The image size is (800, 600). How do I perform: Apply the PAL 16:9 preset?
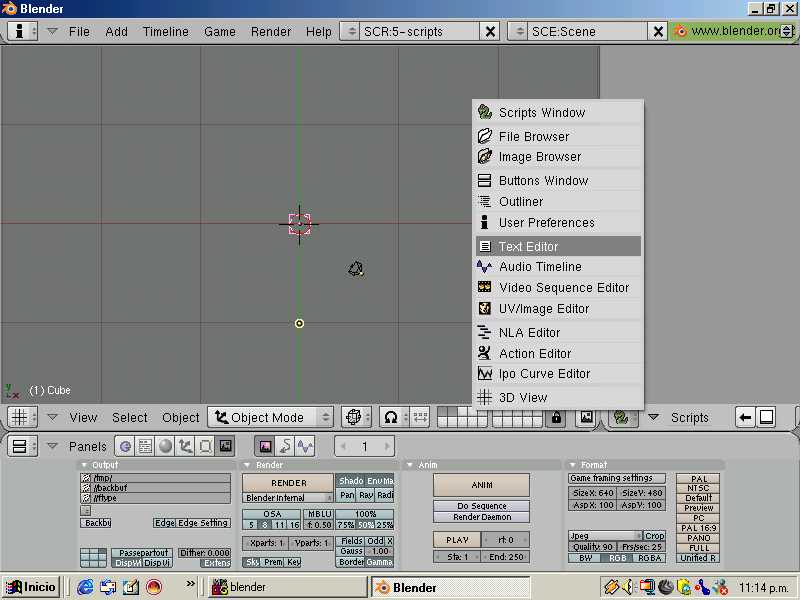[x=698, y=528]
